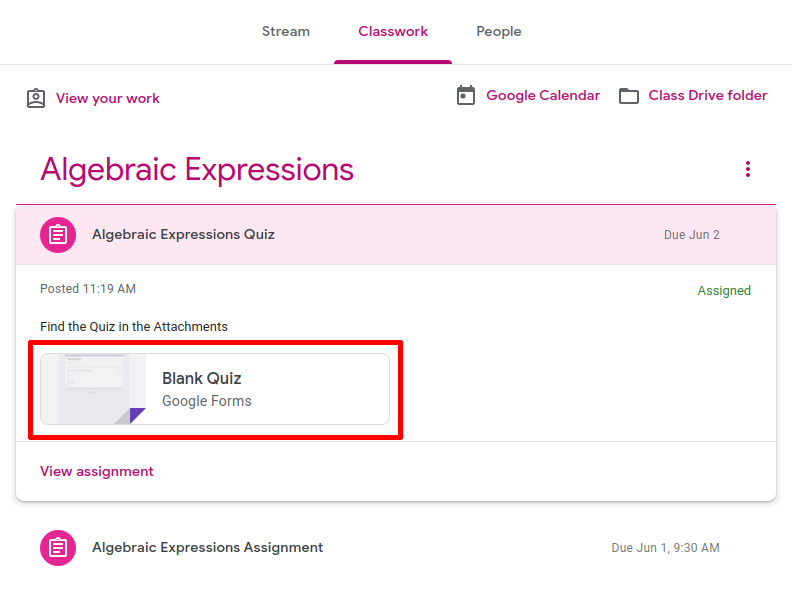Click the Due Jun 1, 9:30 AM label
This screenshot has height=596, width=792.
[x=665, y=548]
